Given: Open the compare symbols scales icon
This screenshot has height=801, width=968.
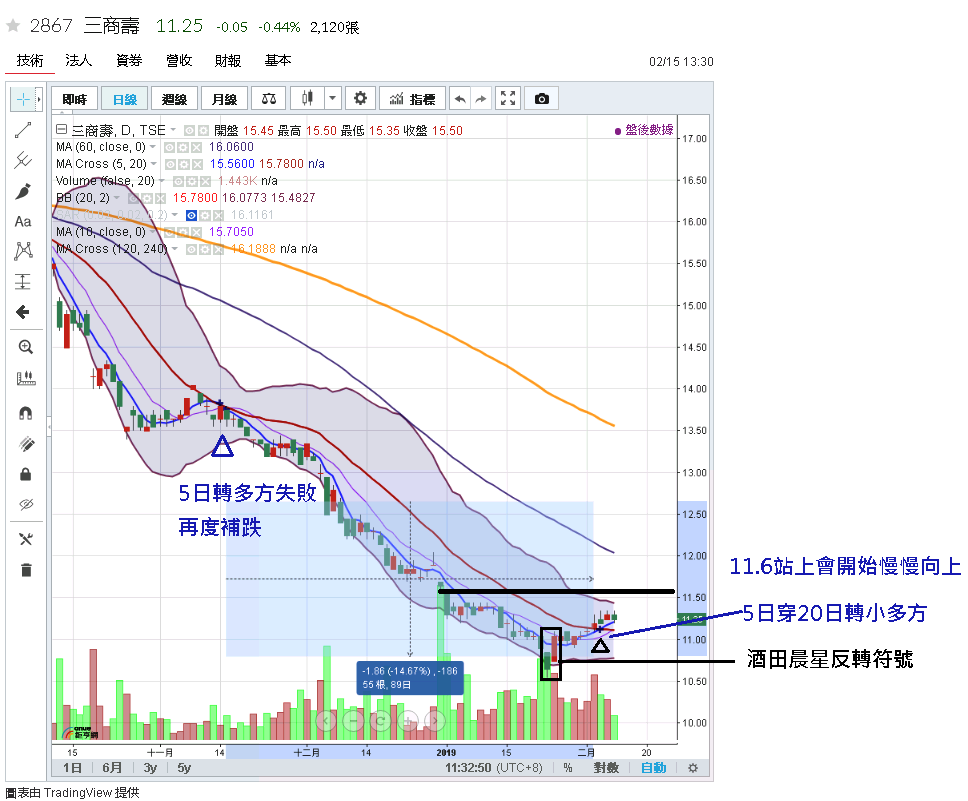Looking at the screenshot, I should click(269, 99).
